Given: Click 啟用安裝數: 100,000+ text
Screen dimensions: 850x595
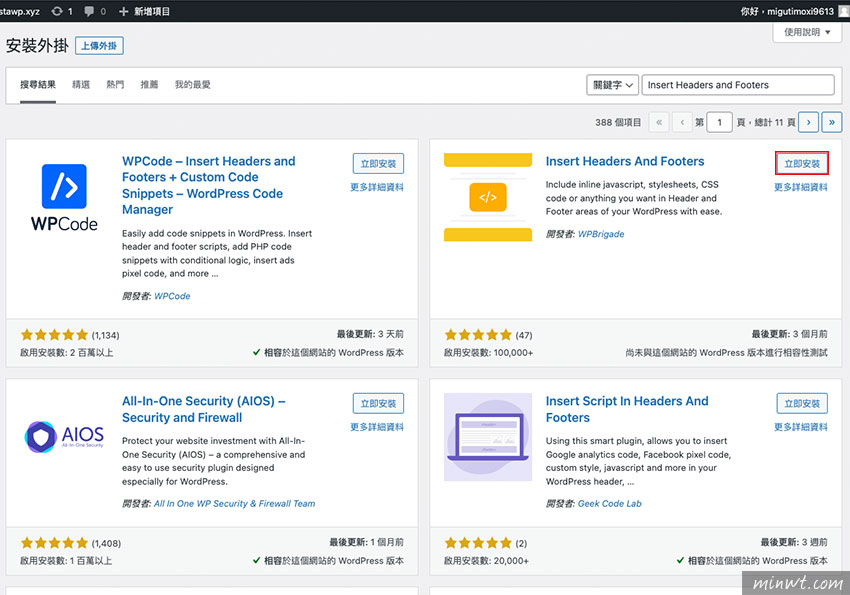Looking at the screenshot, I should [x=488, y=353].
